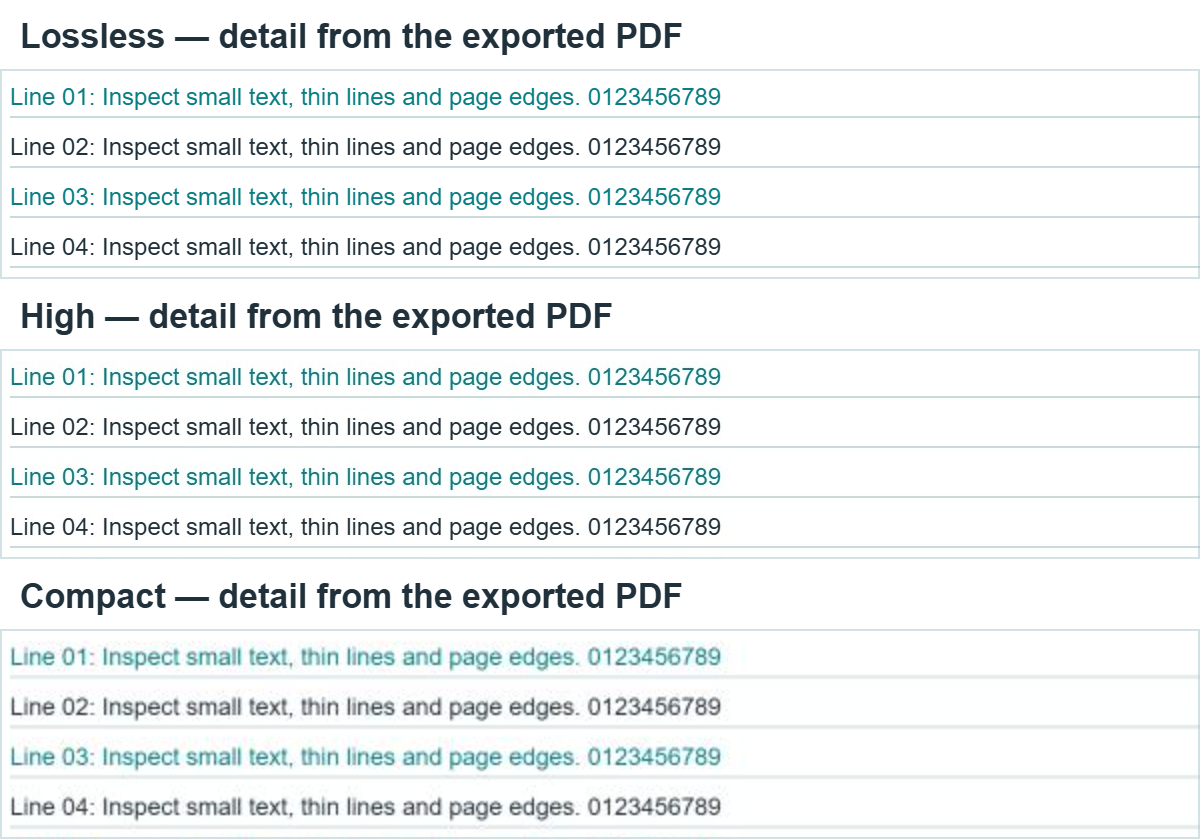Select the 'High — detail from the exported PDF' heading
This screenshot has height=840, width=1200.
(316, 317)
